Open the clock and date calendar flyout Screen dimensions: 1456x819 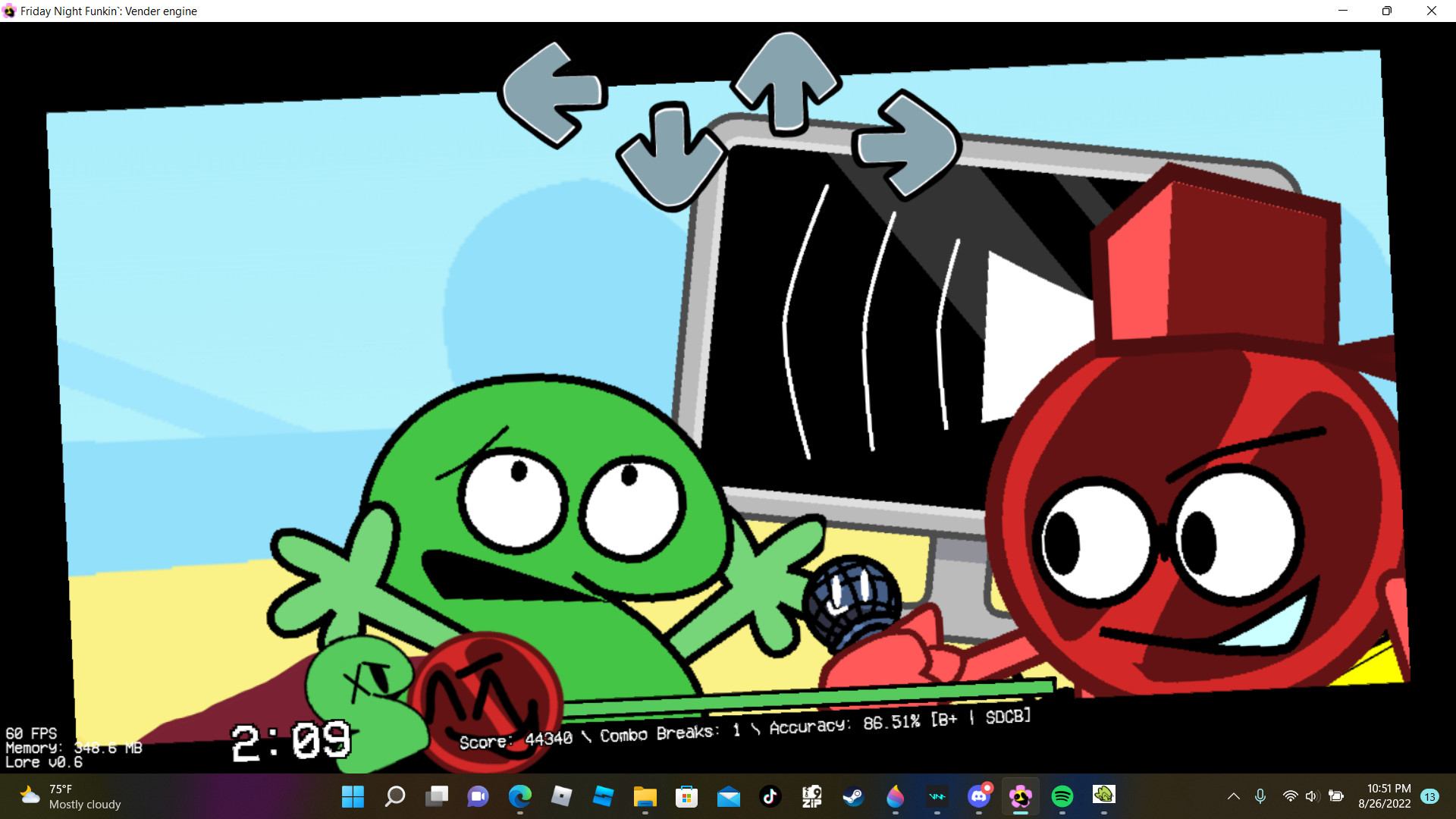tap(1384, 796)
